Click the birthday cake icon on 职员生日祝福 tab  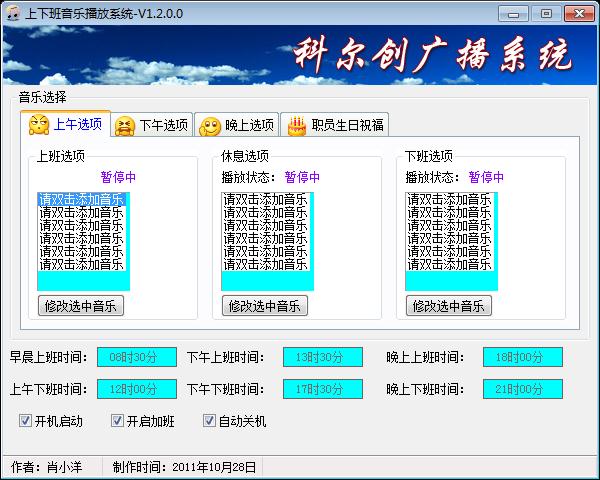point(297,126)
